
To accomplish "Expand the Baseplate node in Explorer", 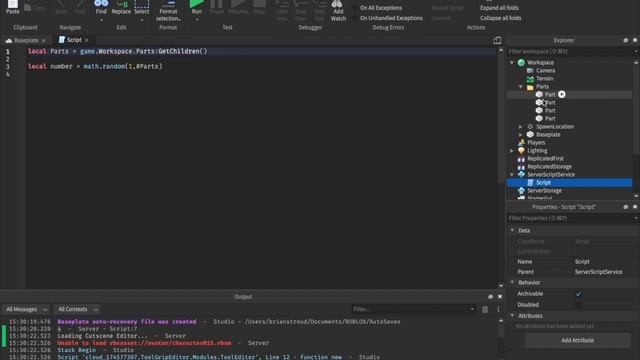I will point(521,134).
